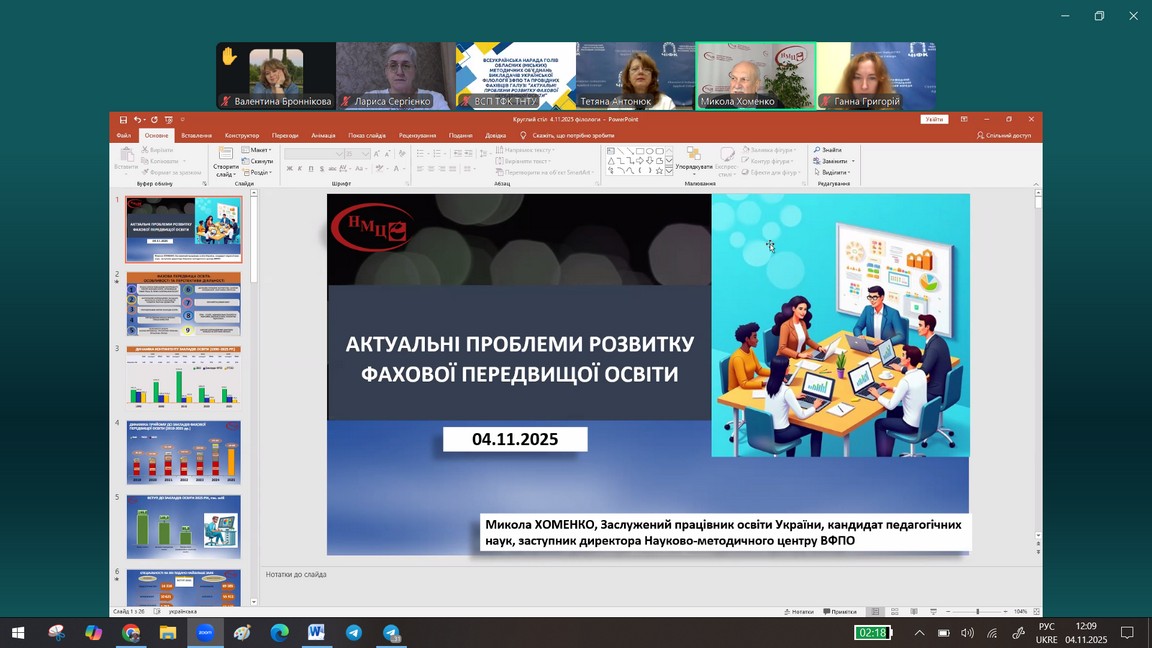
Task: Toggle Normal view button in status bar
Action: click(875, 611)
